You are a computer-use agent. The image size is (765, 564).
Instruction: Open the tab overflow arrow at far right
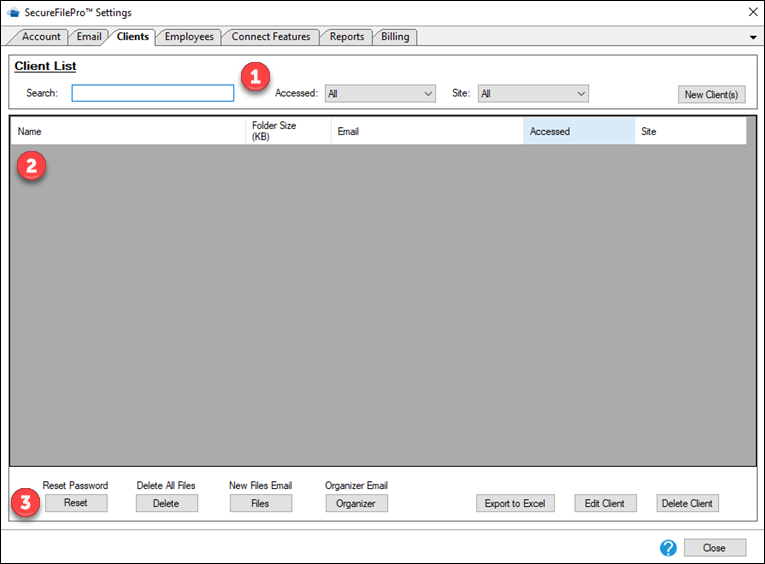pyautogui.click(x=752, y=37)
